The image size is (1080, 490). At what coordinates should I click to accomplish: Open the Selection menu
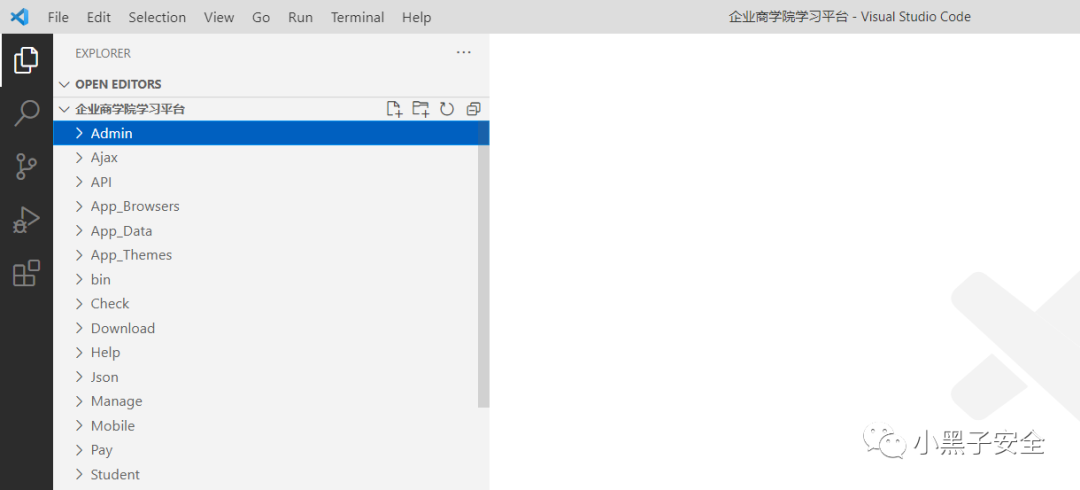pyautogui.click(x=157, y=17)
